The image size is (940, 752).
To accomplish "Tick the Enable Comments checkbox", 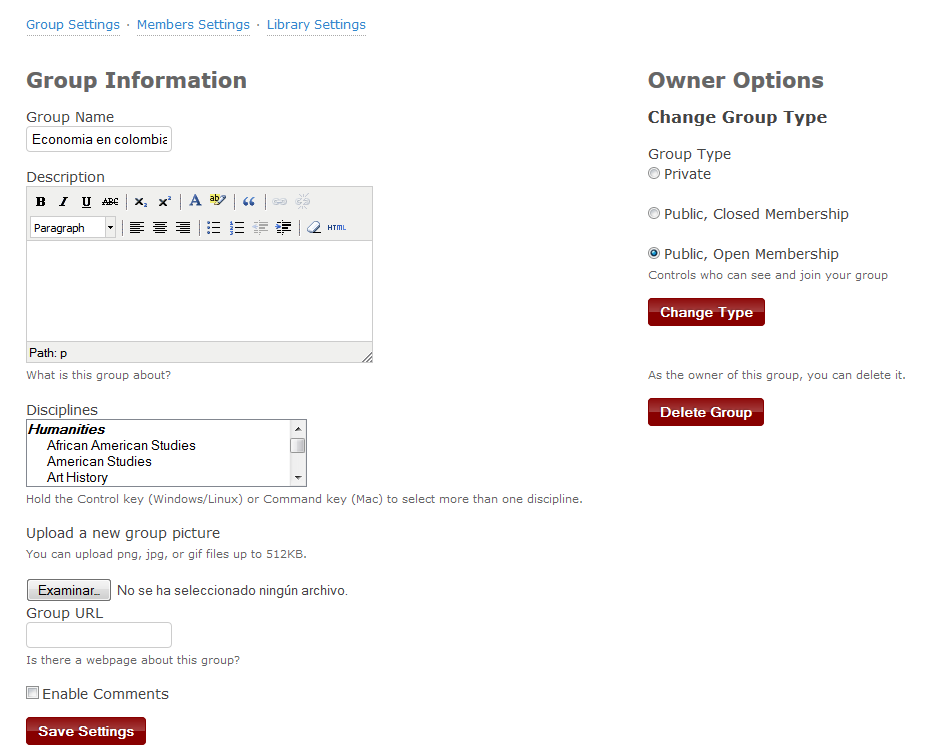I will pyautogui.click(x=33, y=693).
